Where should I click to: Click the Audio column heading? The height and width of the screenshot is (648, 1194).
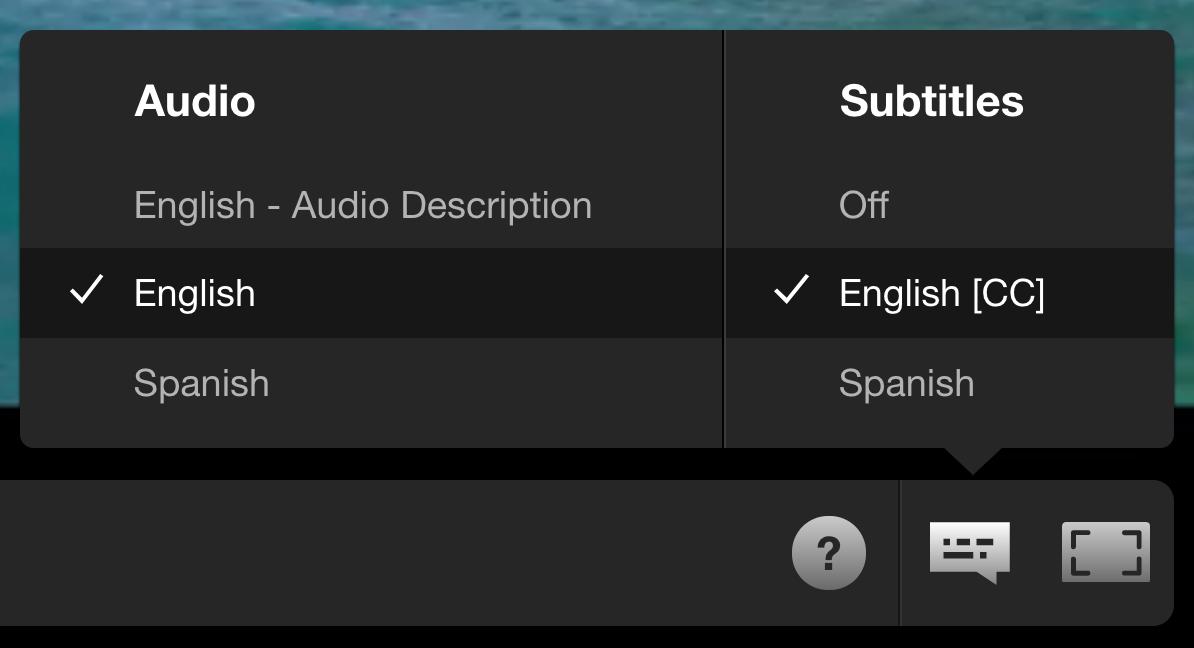point(195,102)
